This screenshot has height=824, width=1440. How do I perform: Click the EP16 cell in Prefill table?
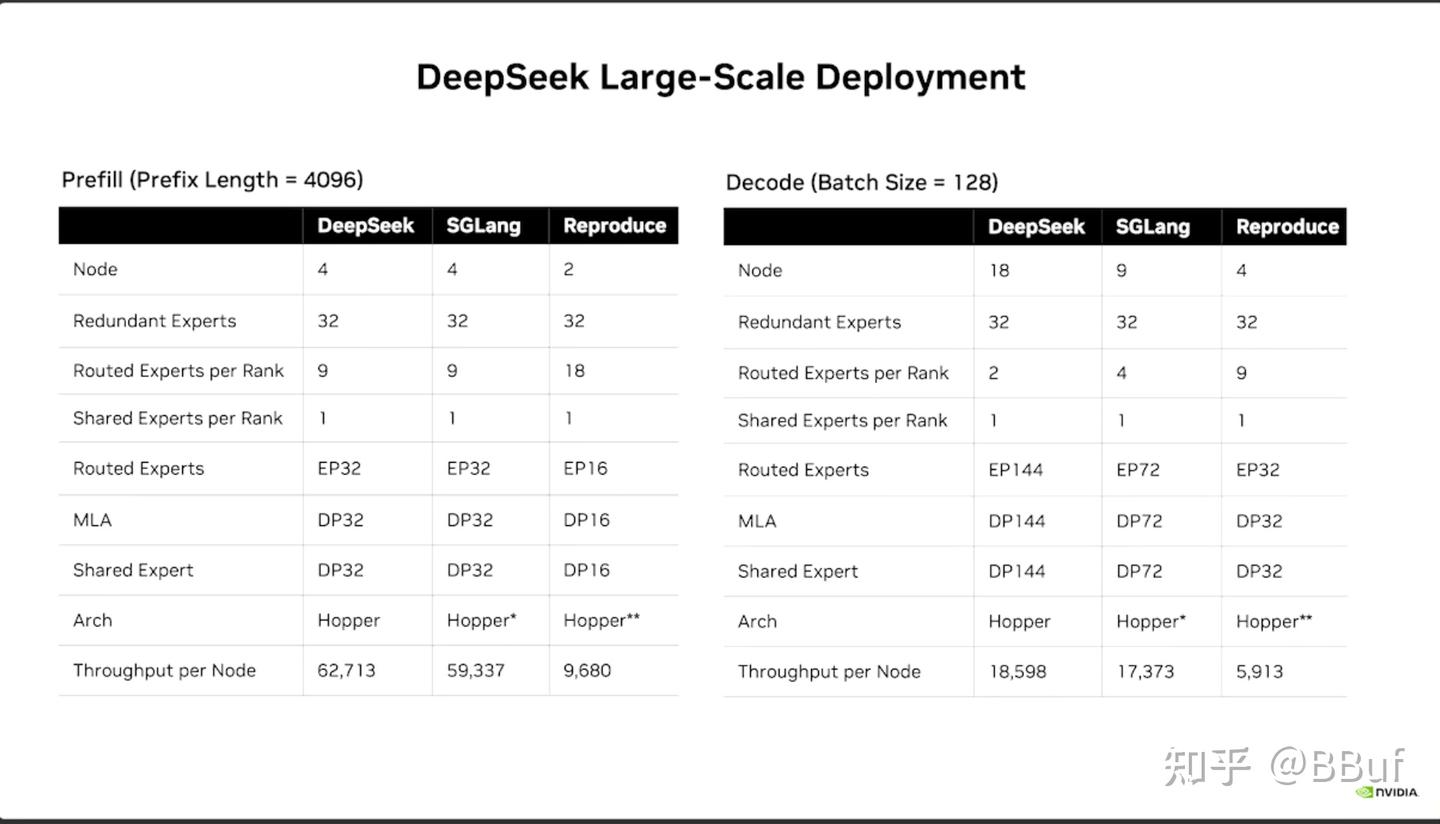(x=585, y=468)
